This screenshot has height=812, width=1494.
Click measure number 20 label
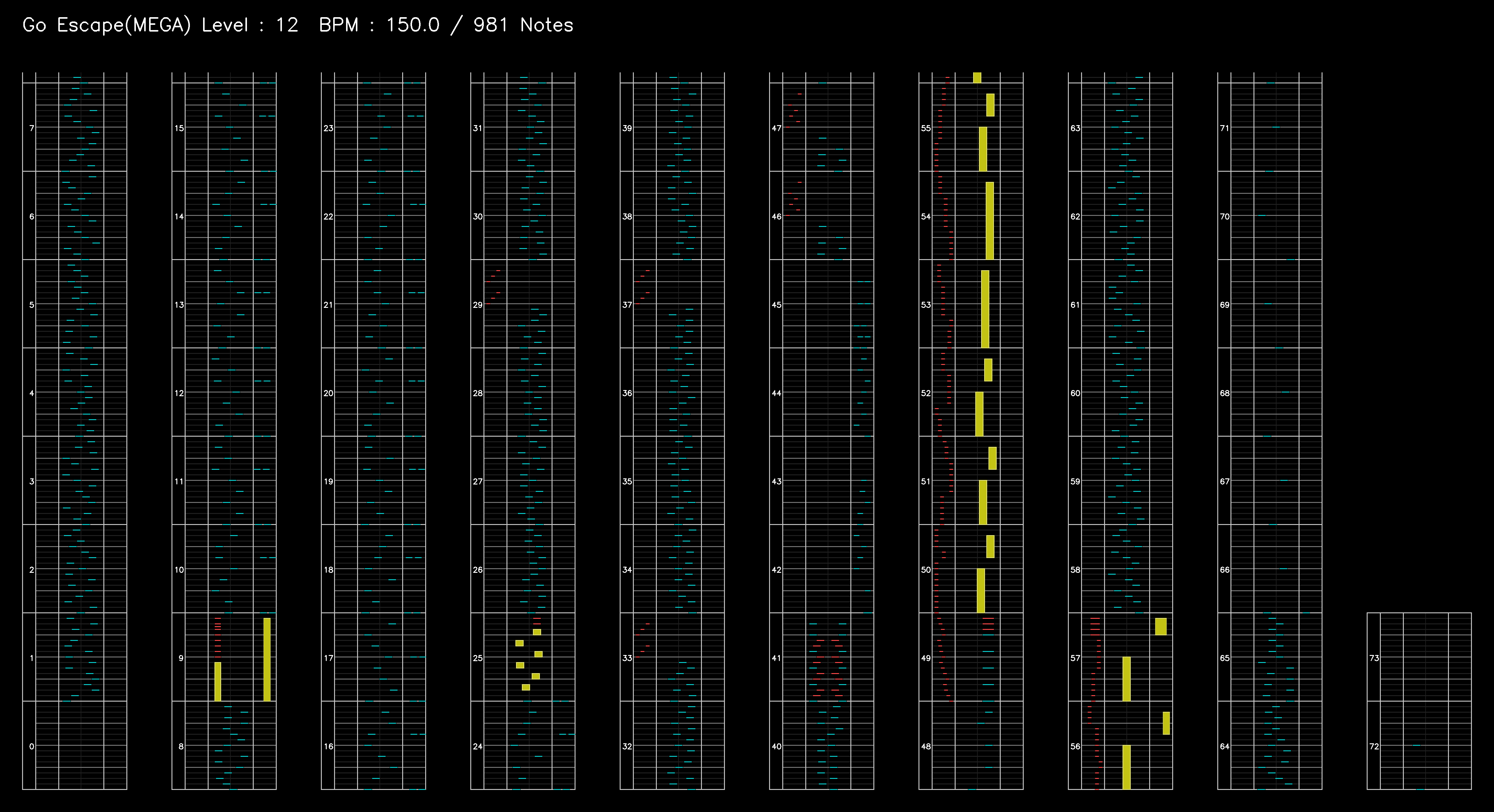click(328, 393)
